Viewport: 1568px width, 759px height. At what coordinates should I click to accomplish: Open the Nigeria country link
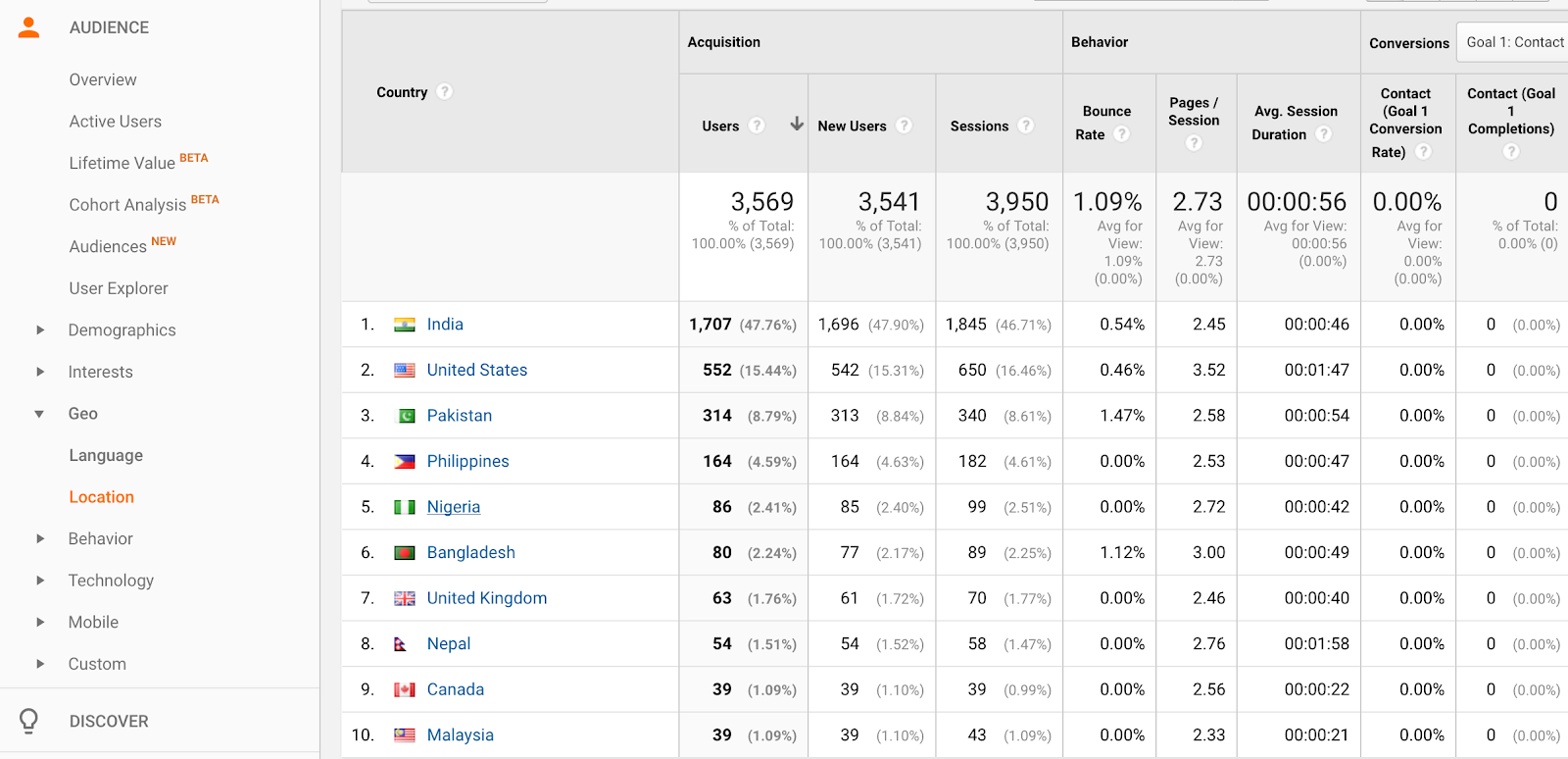click(x=454, y=507)
